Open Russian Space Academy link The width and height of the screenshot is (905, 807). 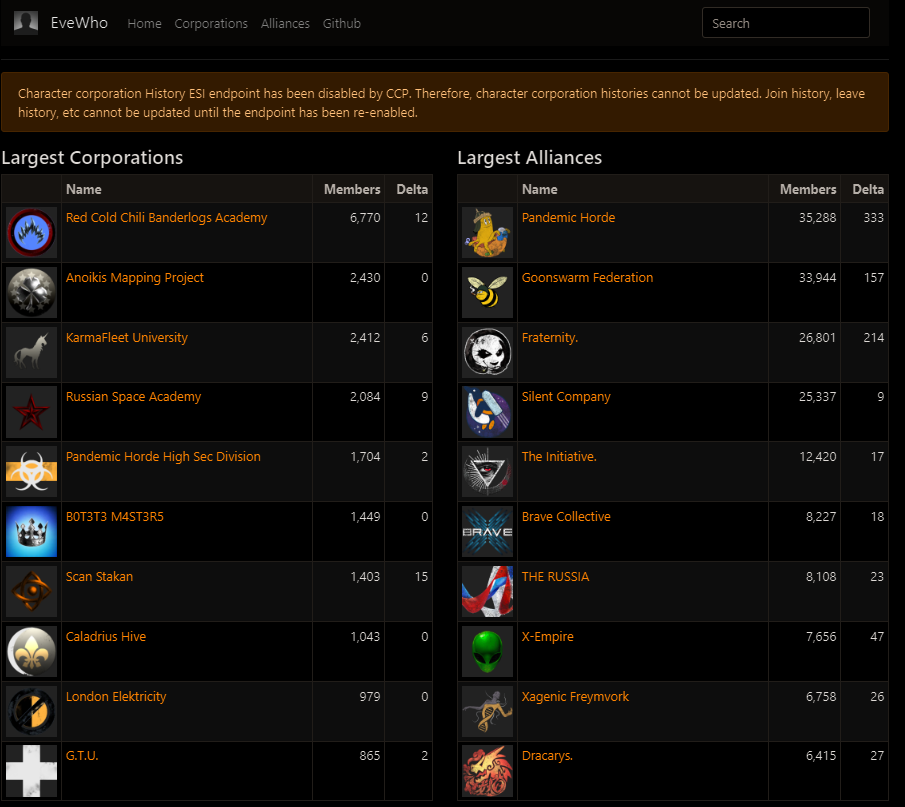tap(133, 397)
